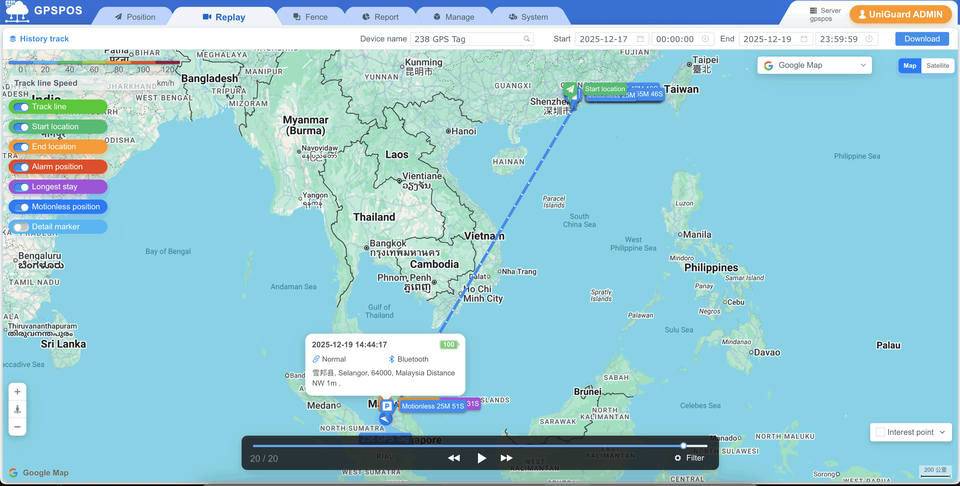Play the track replay
Image resolution: width=960 pixels, height=486 pixels.
coord(481,458)
